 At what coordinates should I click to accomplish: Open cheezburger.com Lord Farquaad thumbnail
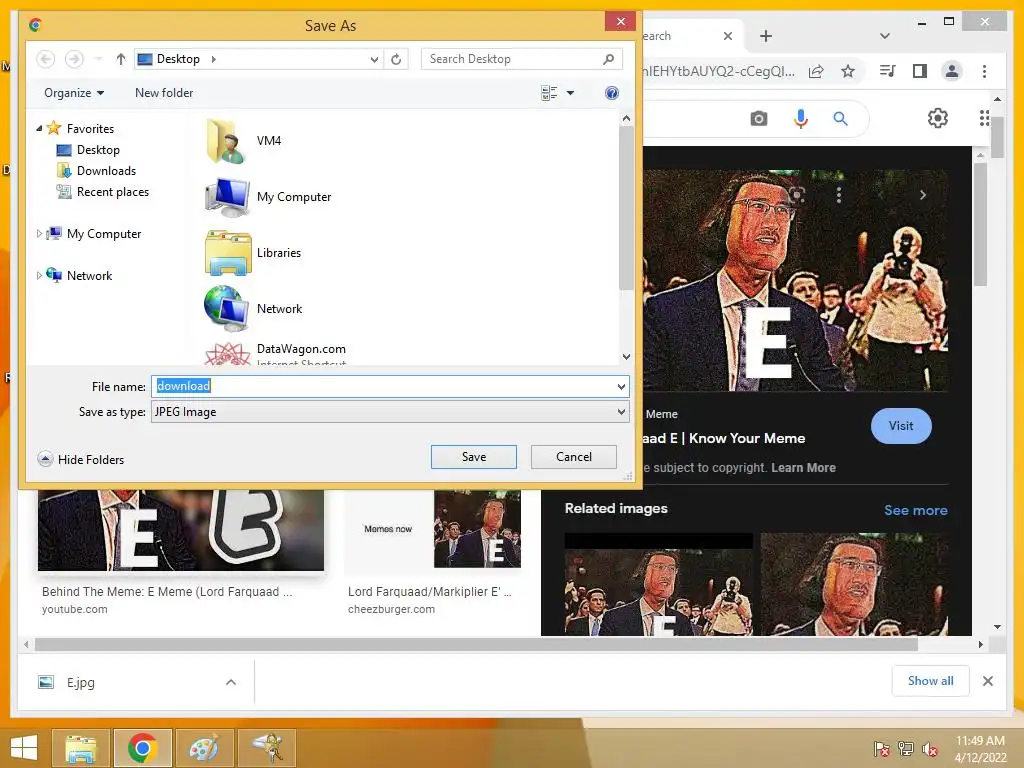coord(433,529)
